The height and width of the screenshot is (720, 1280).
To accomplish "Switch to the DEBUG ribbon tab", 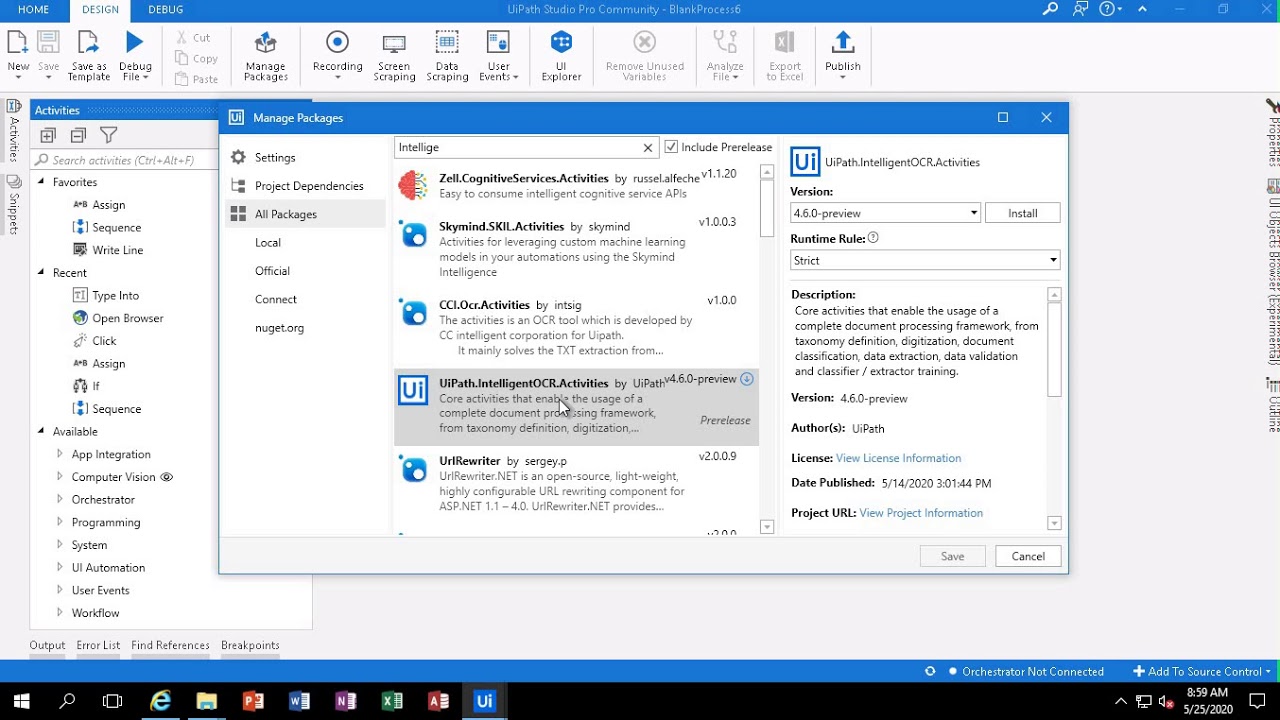I will (165, 9).
